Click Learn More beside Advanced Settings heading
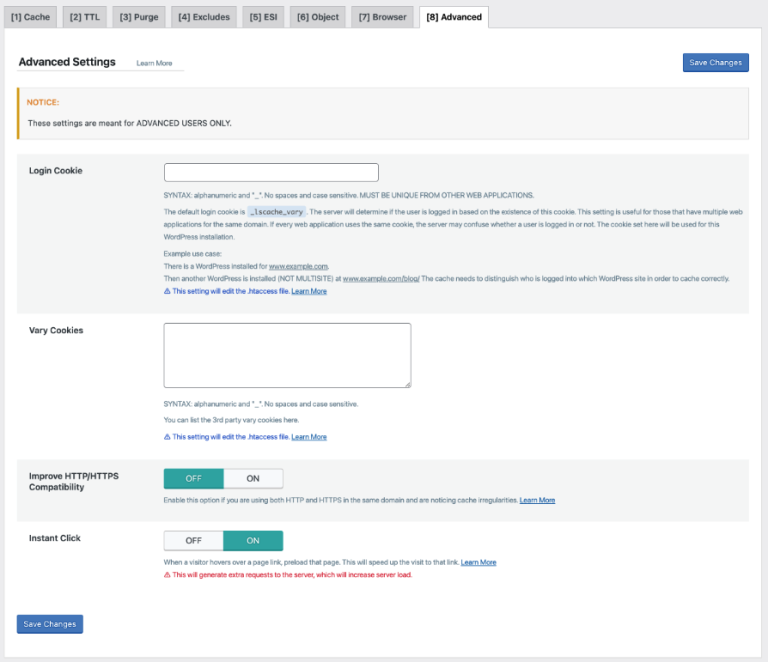The image size is (768, 662). (x=154, y=63)
